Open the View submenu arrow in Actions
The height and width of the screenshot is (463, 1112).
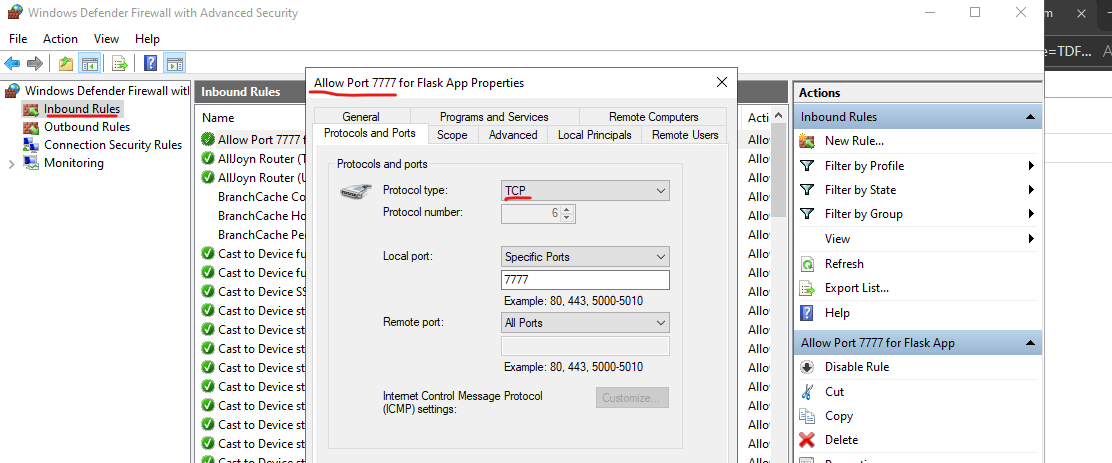[1031, 239]
